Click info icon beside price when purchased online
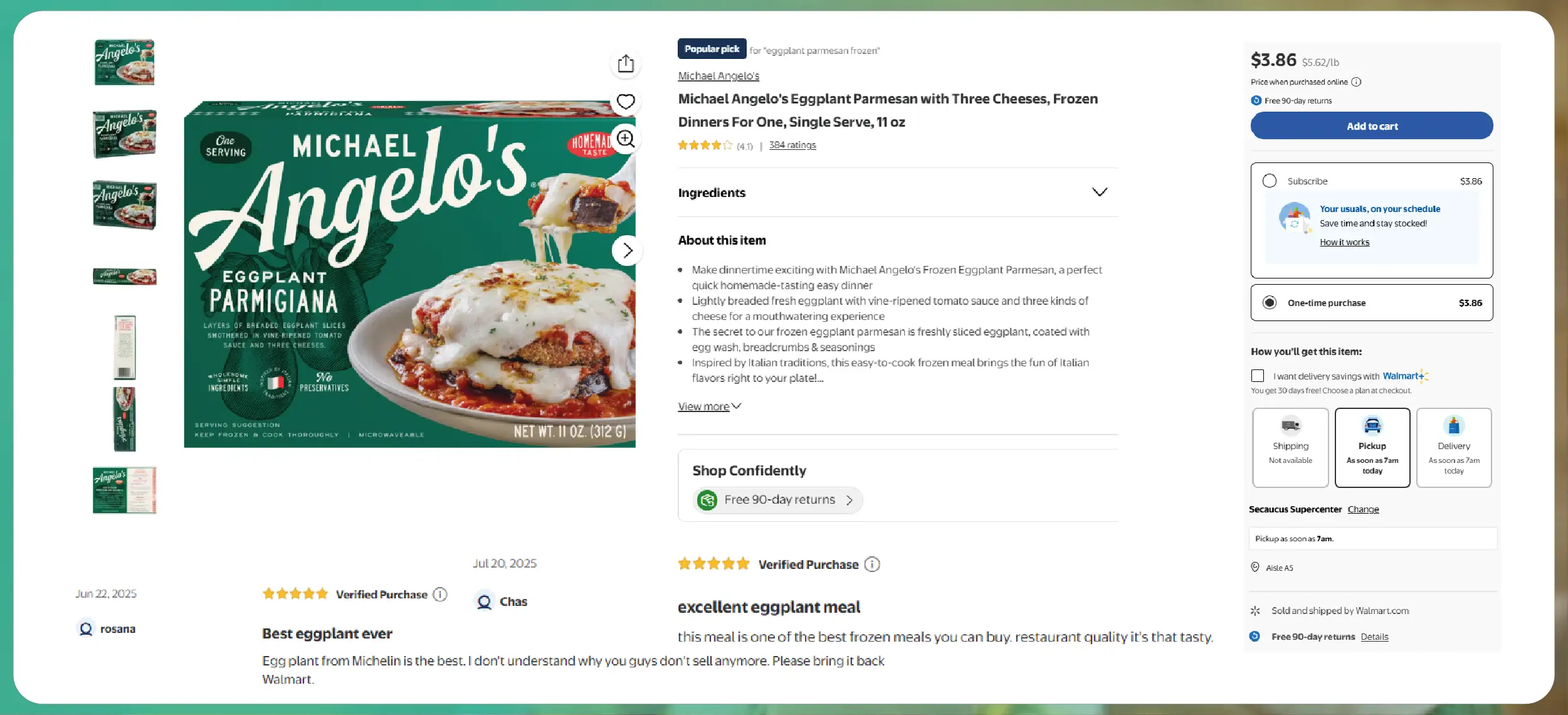Screen dimensions: 1568x715 pos(1356,82)
